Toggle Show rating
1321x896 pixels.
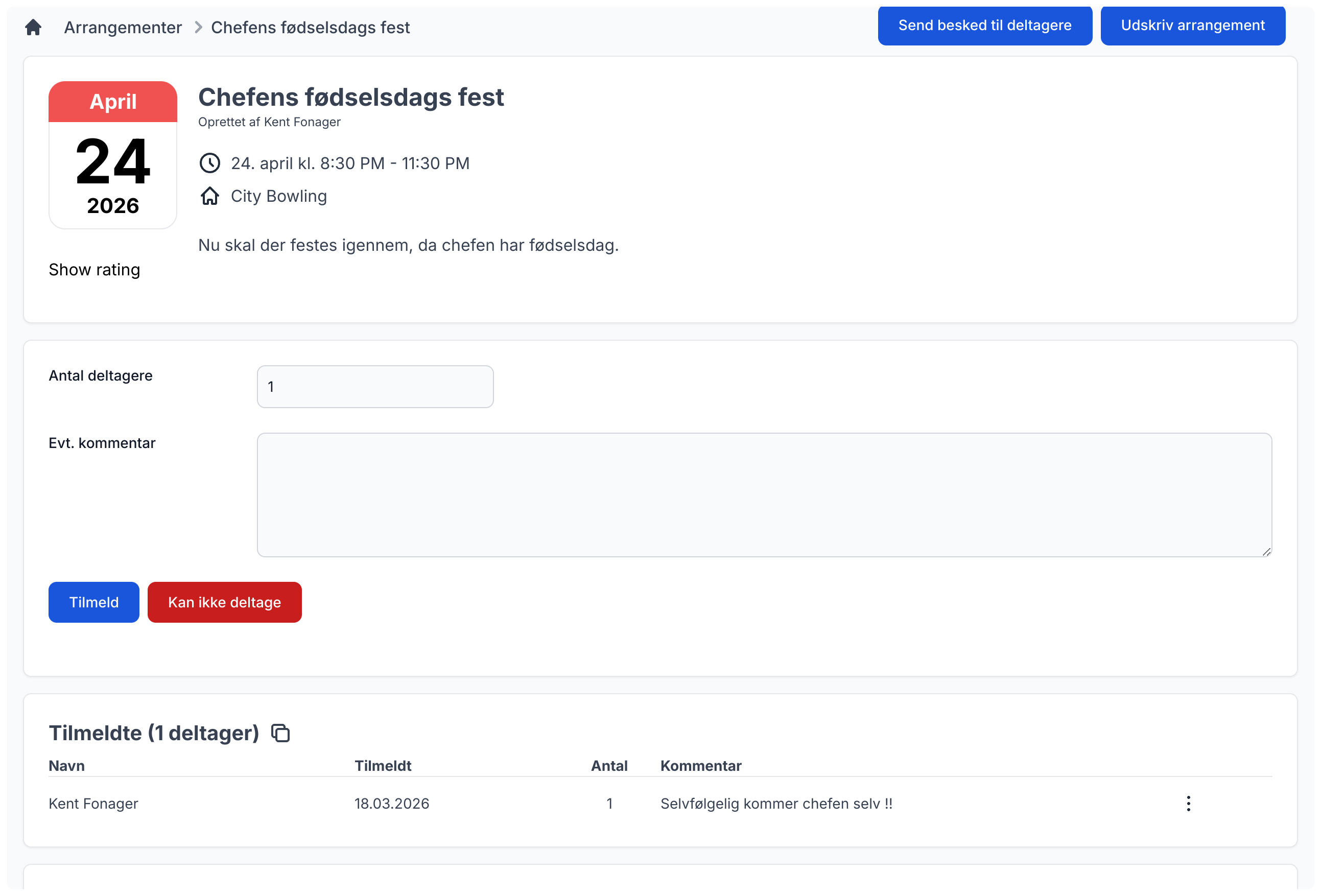point(95,270)
